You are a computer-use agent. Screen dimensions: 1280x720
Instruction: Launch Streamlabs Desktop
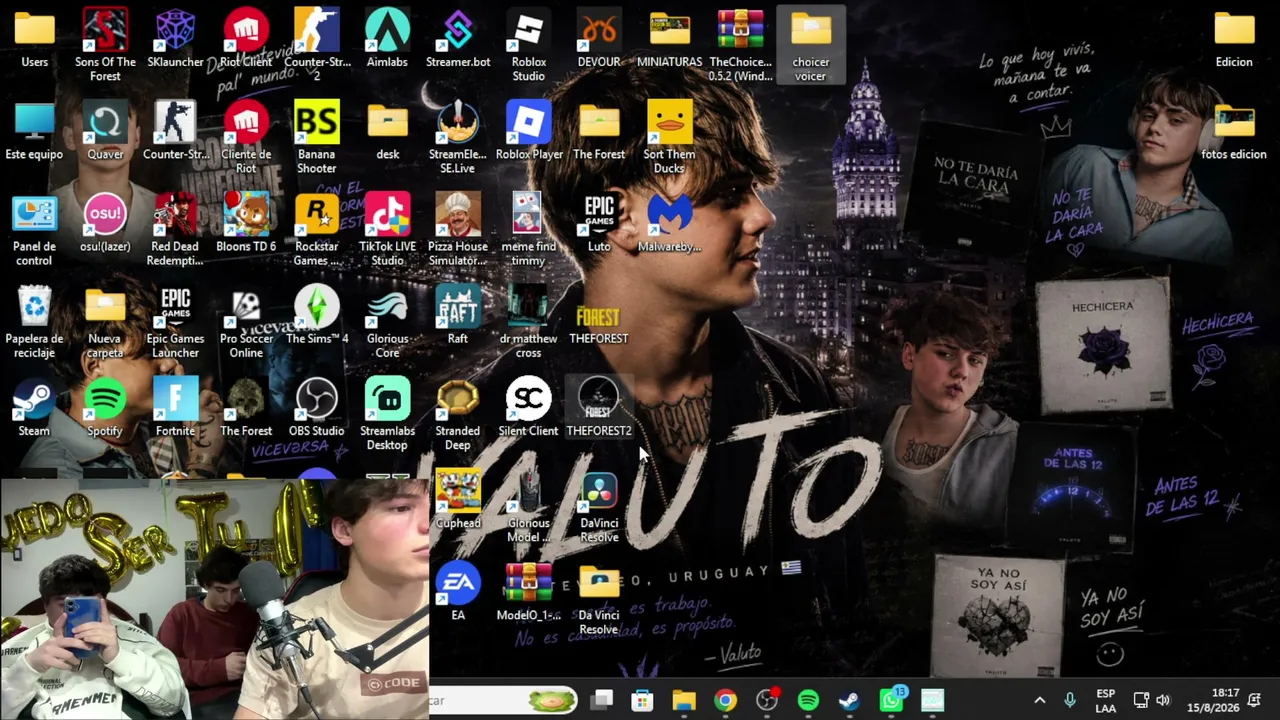click(387, 413)
